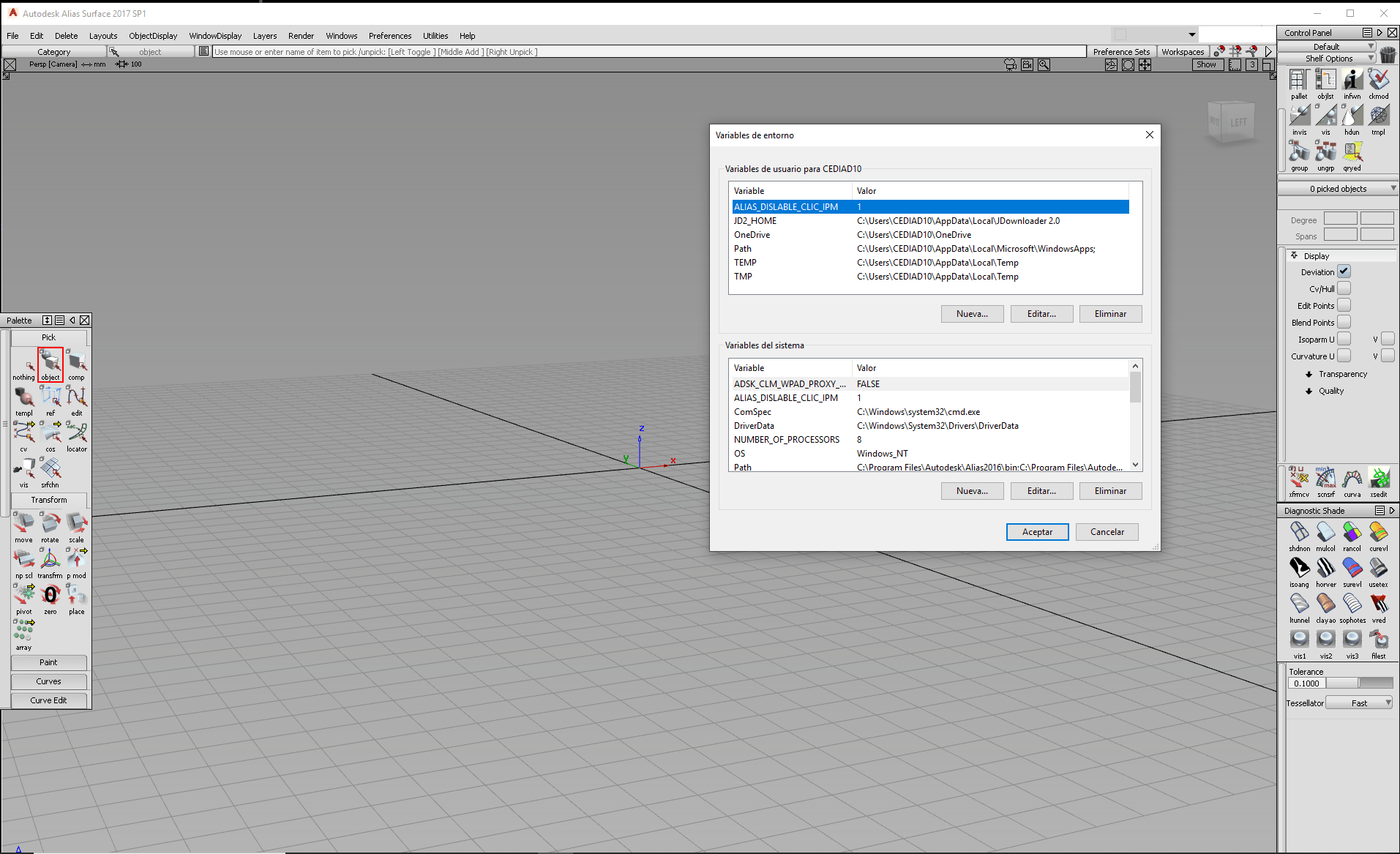1400x854 pixels.
Task: Enable the Blend Points checkbox
Action: 1344,322
